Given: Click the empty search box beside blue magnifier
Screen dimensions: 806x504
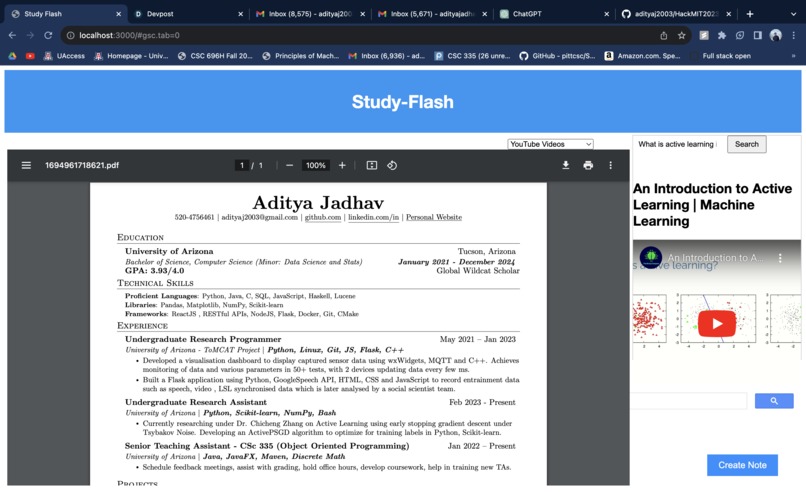Looking at the screenshot, I should 689,401.
